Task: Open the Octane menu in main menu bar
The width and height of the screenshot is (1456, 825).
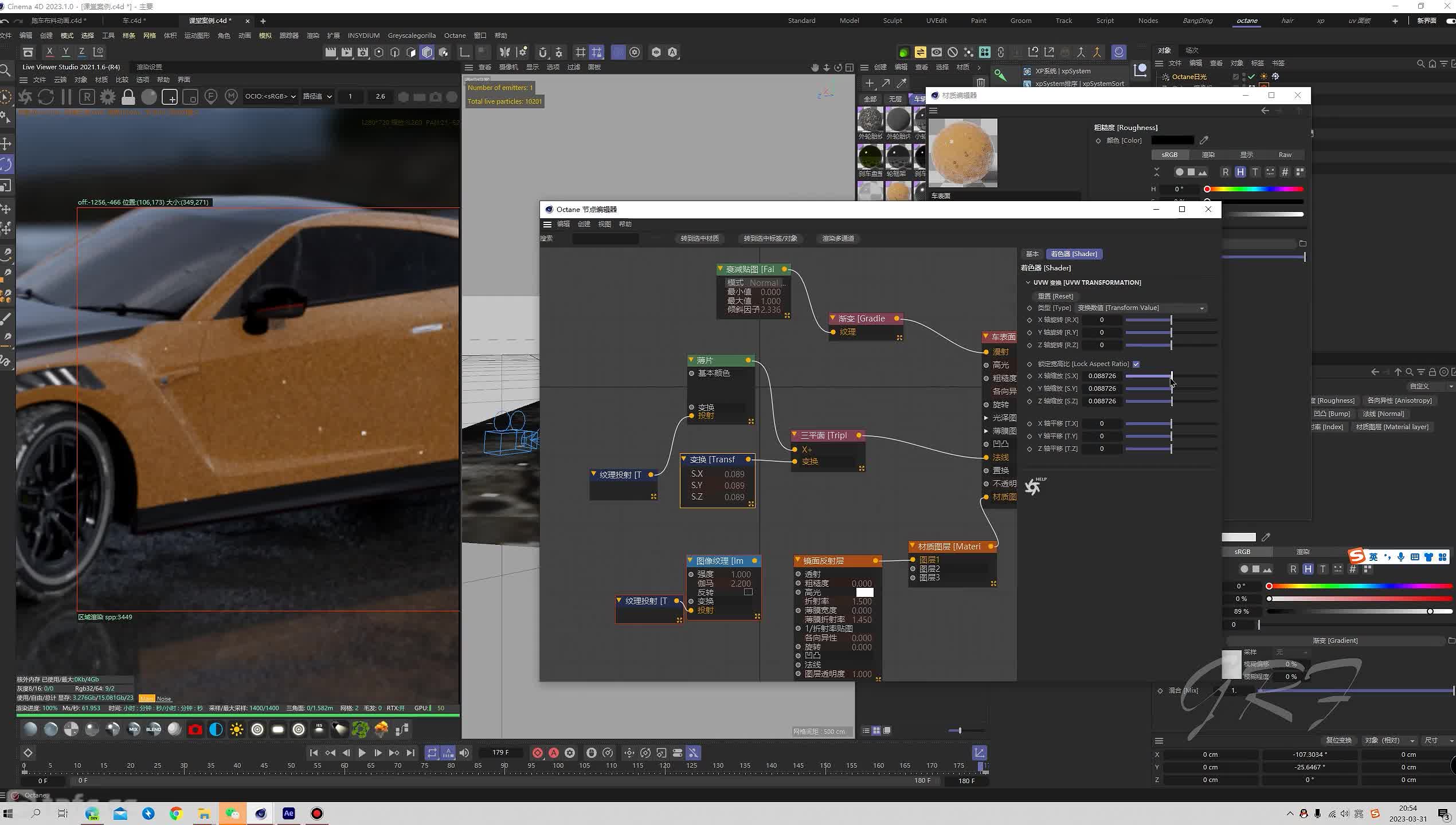Action: pos(455,36)
